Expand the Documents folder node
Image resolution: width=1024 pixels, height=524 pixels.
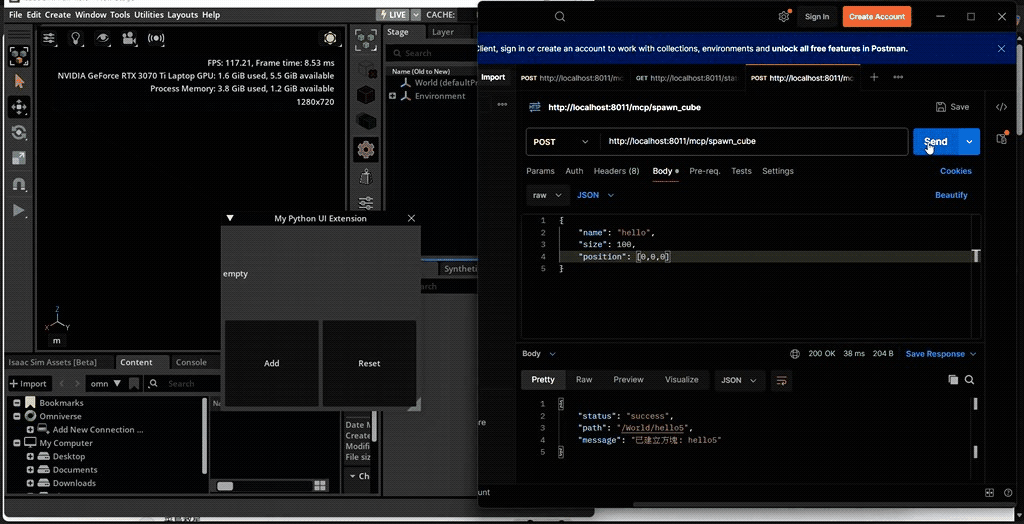coord(30,470)
